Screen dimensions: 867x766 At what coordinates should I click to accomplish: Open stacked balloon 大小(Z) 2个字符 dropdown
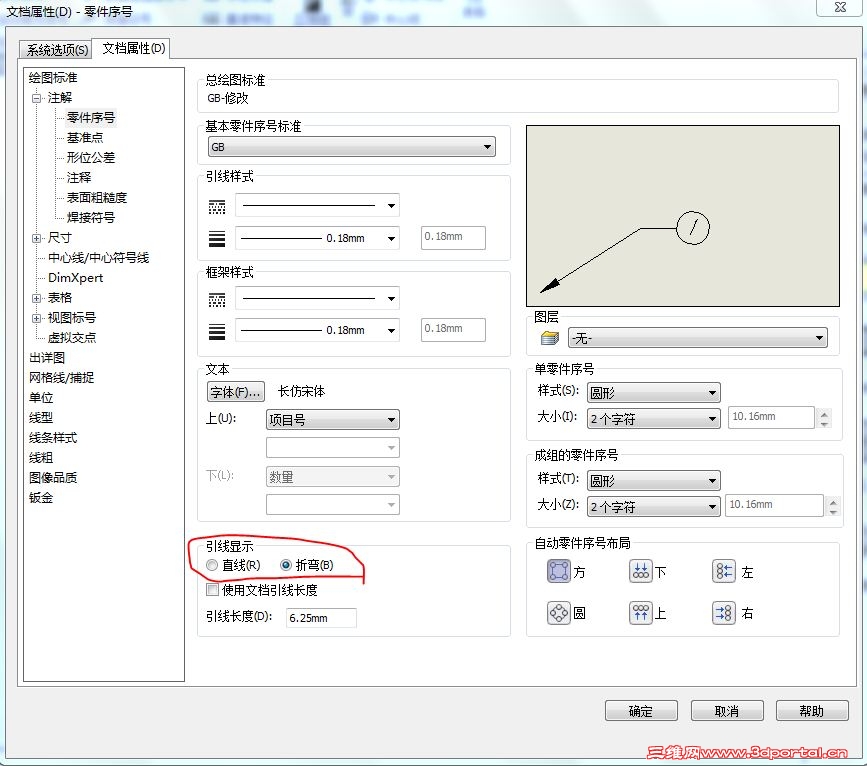click(654, 507)
